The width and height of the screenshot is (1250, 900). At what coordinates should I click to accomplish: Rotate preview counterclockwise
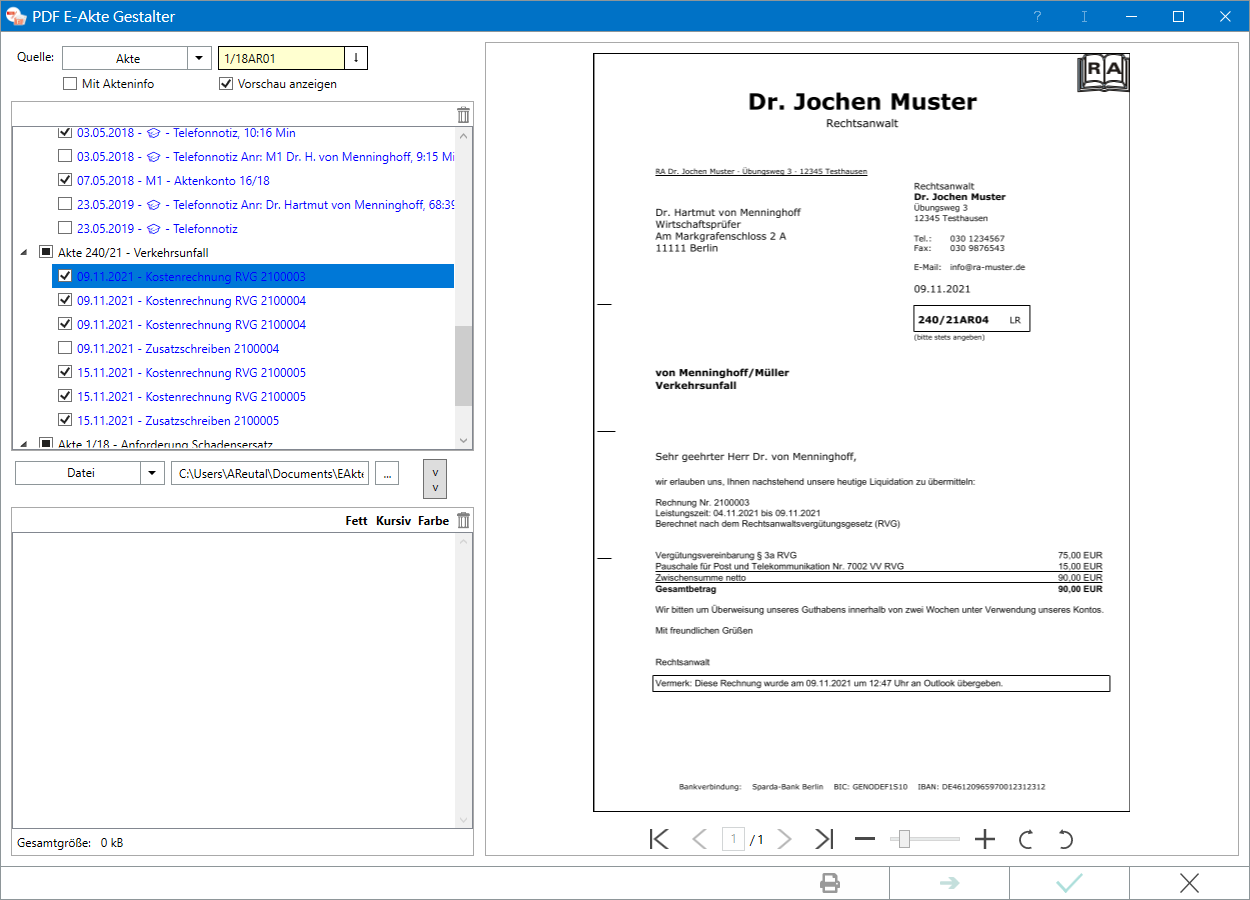(x=1065, y=839)
